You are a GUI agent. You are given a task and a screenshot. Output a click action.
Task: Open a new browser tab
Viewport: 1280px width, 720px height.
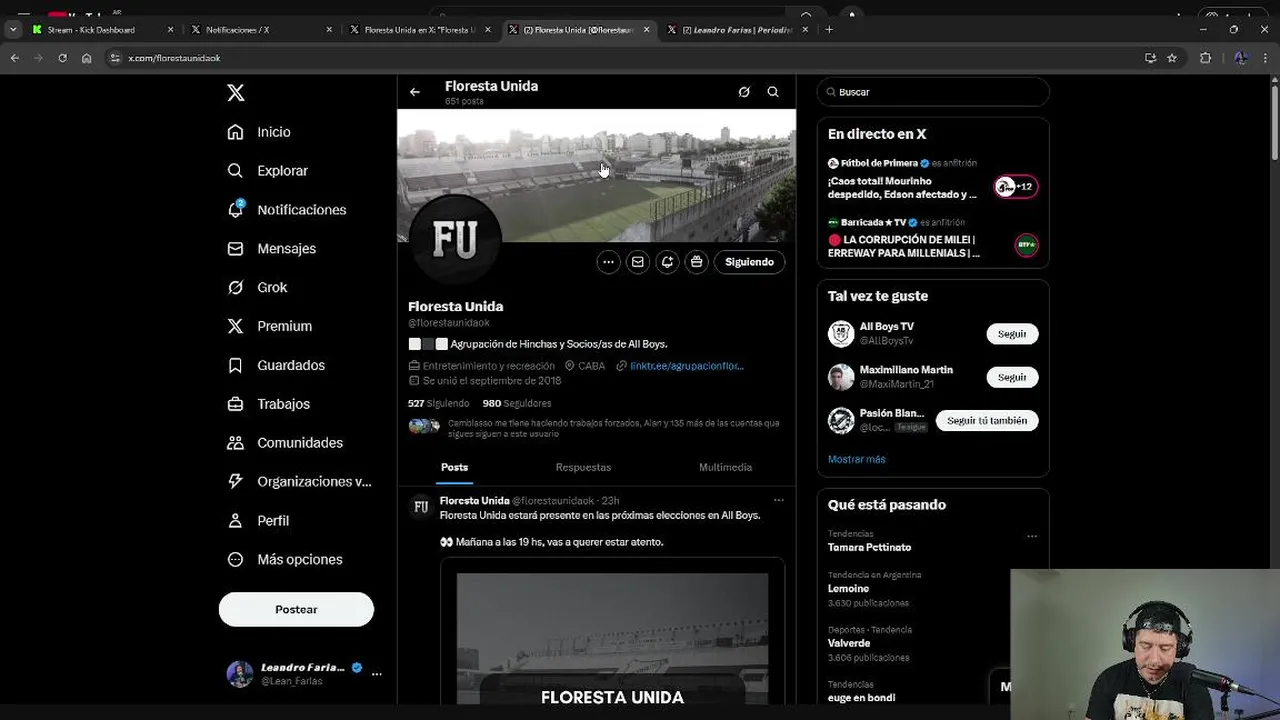(829, 30)
